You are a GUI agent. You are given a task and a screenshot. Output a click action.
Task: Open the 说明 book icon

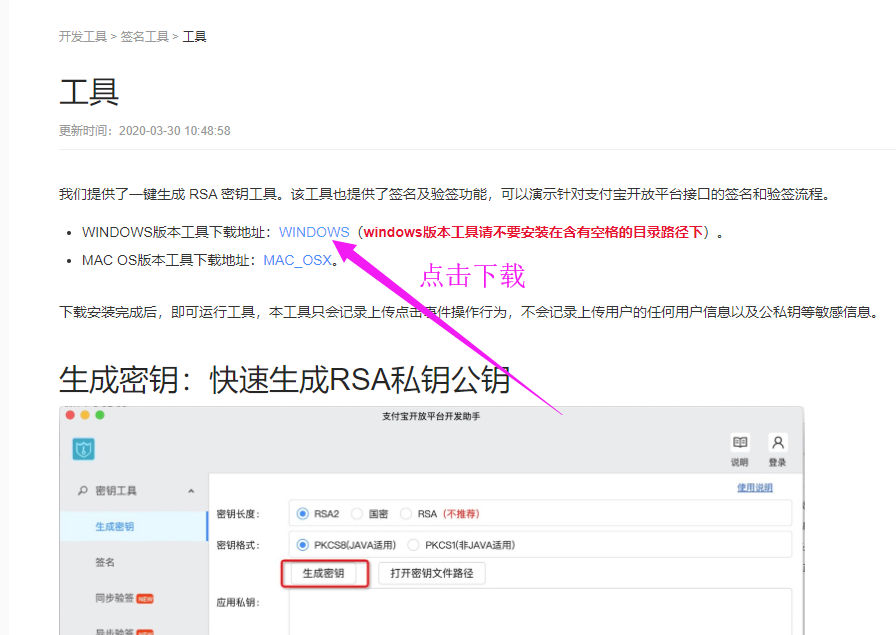pyautogui.click(x=740, y=443)
